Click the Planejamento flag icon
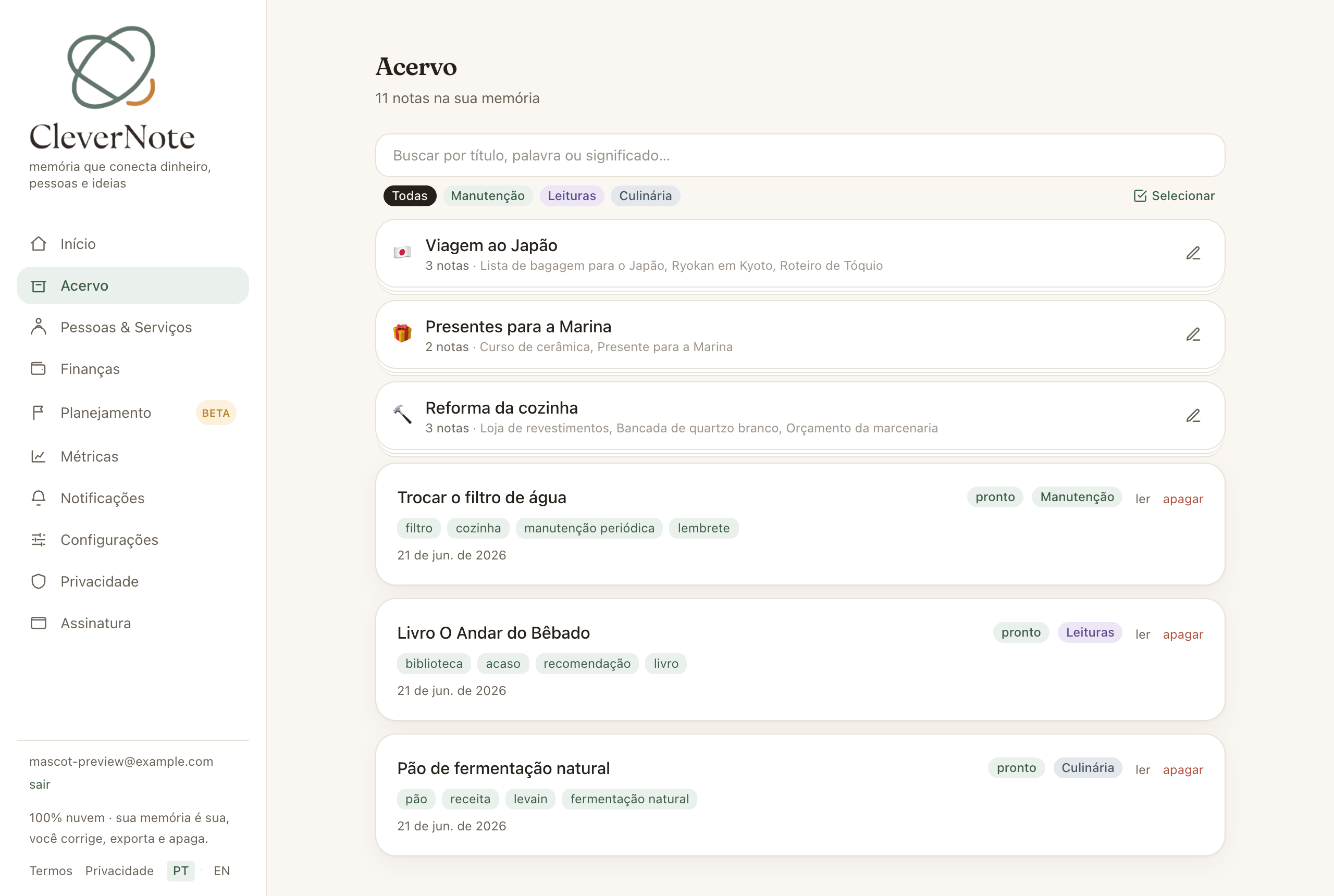 (38, 413)
